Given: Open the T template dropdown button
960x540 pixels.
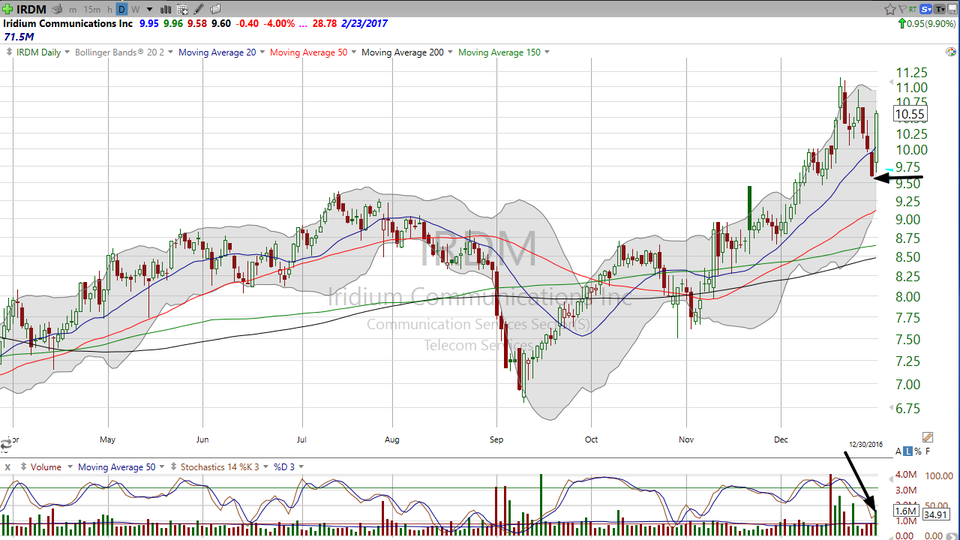Looking at the screenshot, I should tap(939, 9).
